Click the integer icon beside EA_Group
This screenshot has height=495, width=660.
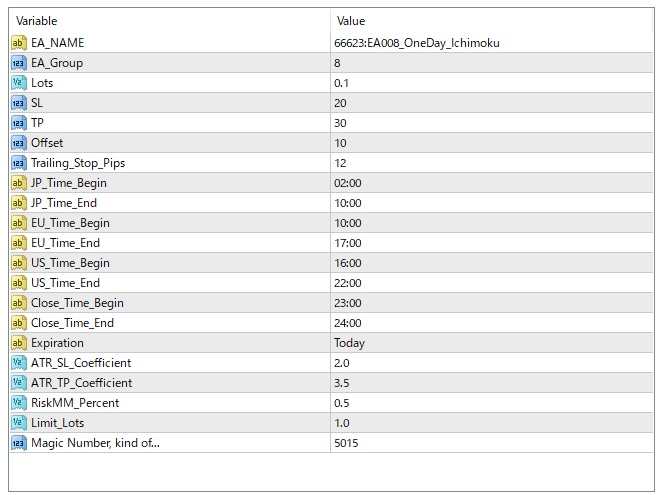(x=19, y=63)
